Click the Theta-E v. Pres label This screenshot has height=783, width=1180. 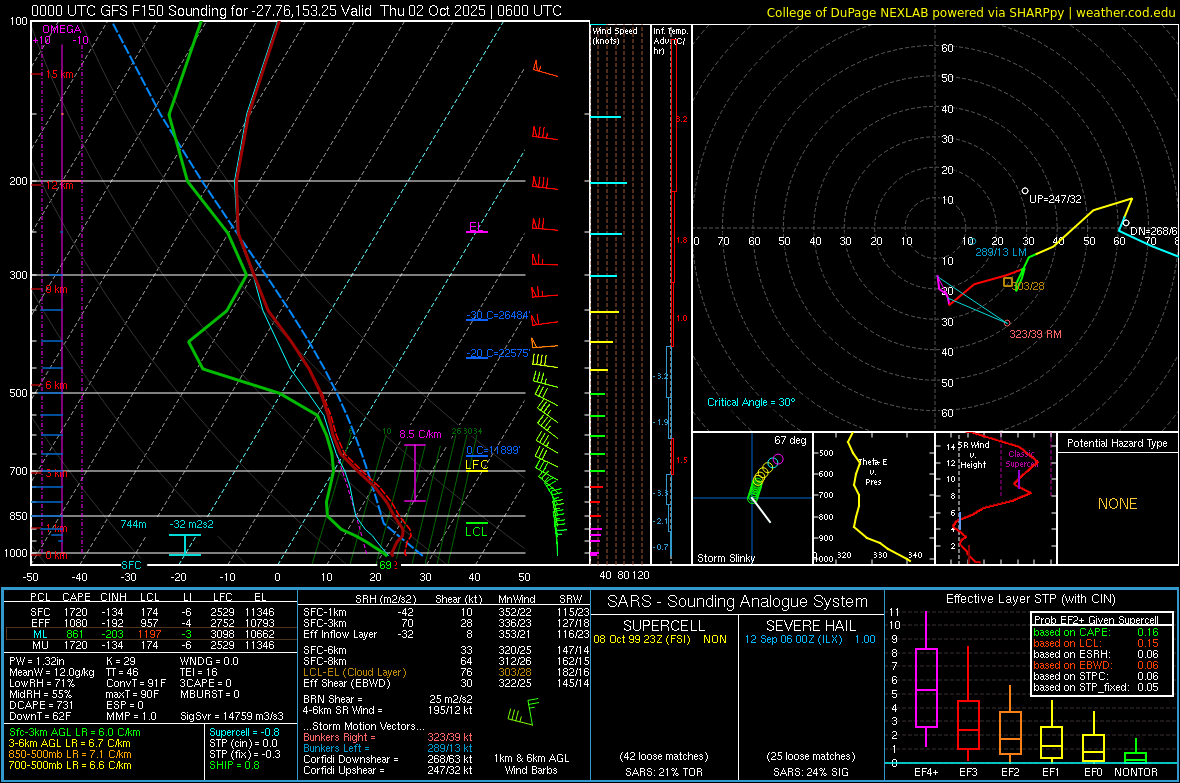pos(873,471)
